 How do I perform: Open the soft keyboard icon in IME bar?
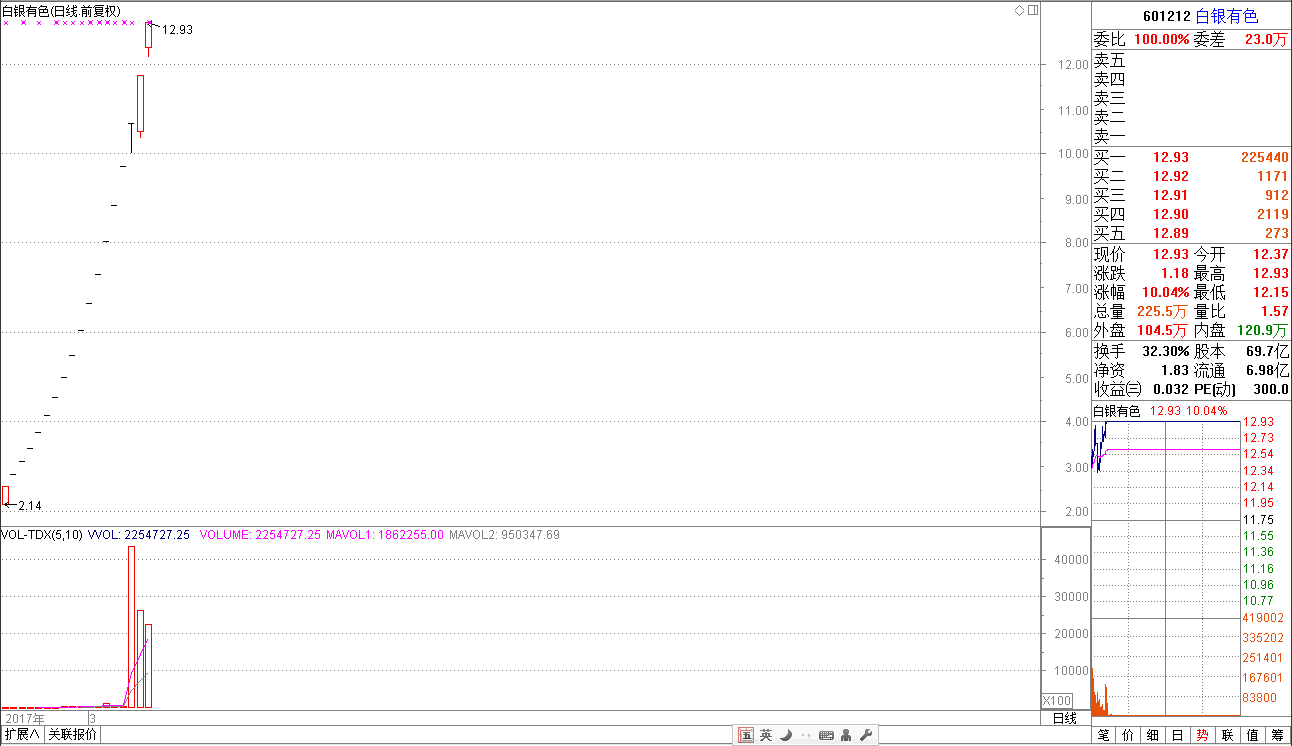pyautogui.click(x=826, y=735)
